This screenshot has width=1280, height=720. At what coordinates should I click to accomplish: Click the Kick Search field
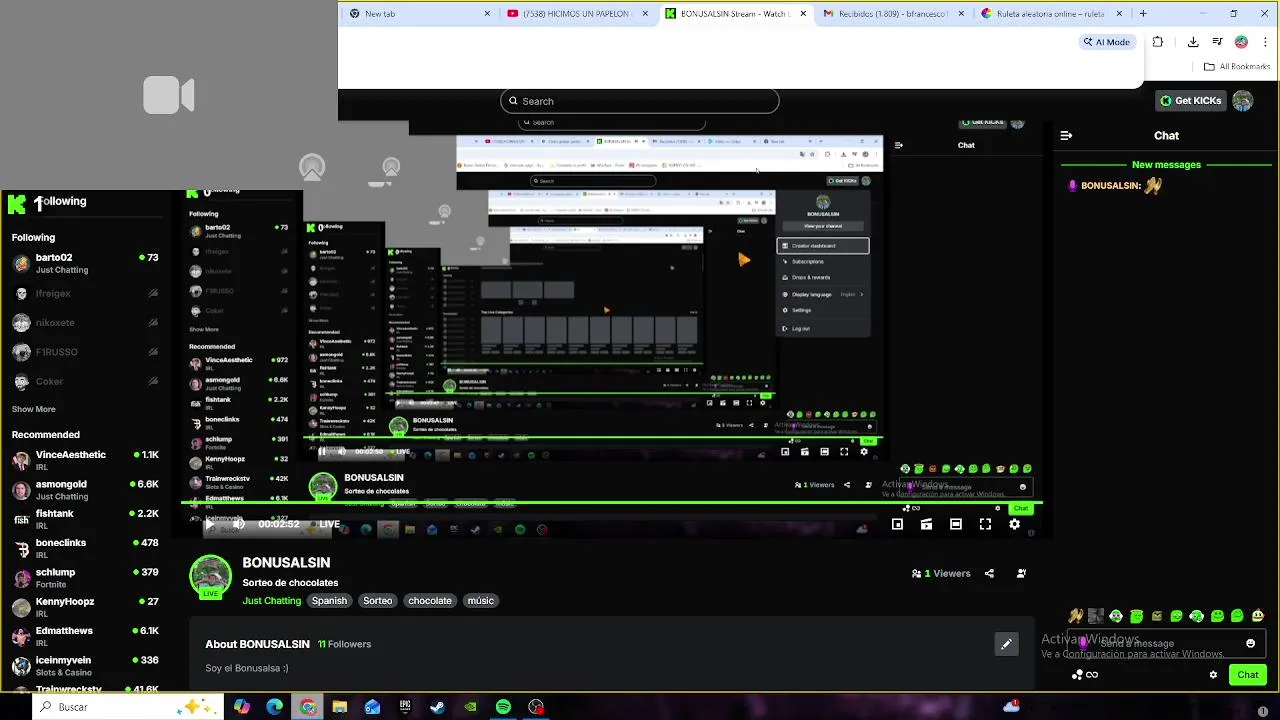coord(640,101)
